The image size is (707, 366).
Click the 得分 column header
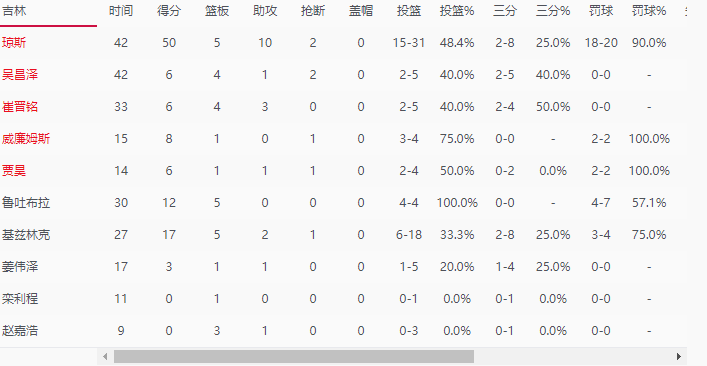[169, 11]
